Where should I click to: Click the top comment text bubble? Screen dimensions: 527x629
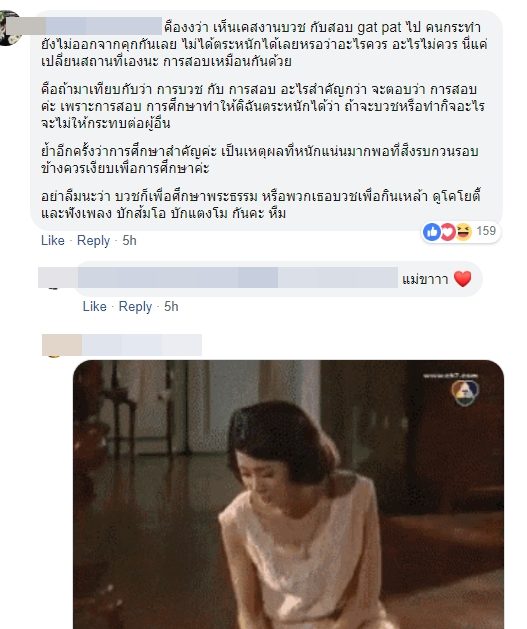point(266,120)
